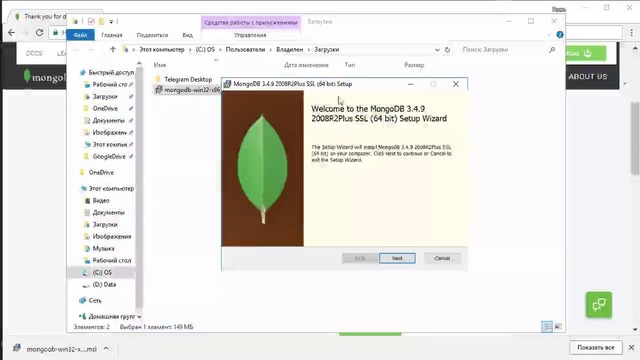Select pinned Документы in quick access
This screenshot has height=360, width=640.
tap(108, 120)
